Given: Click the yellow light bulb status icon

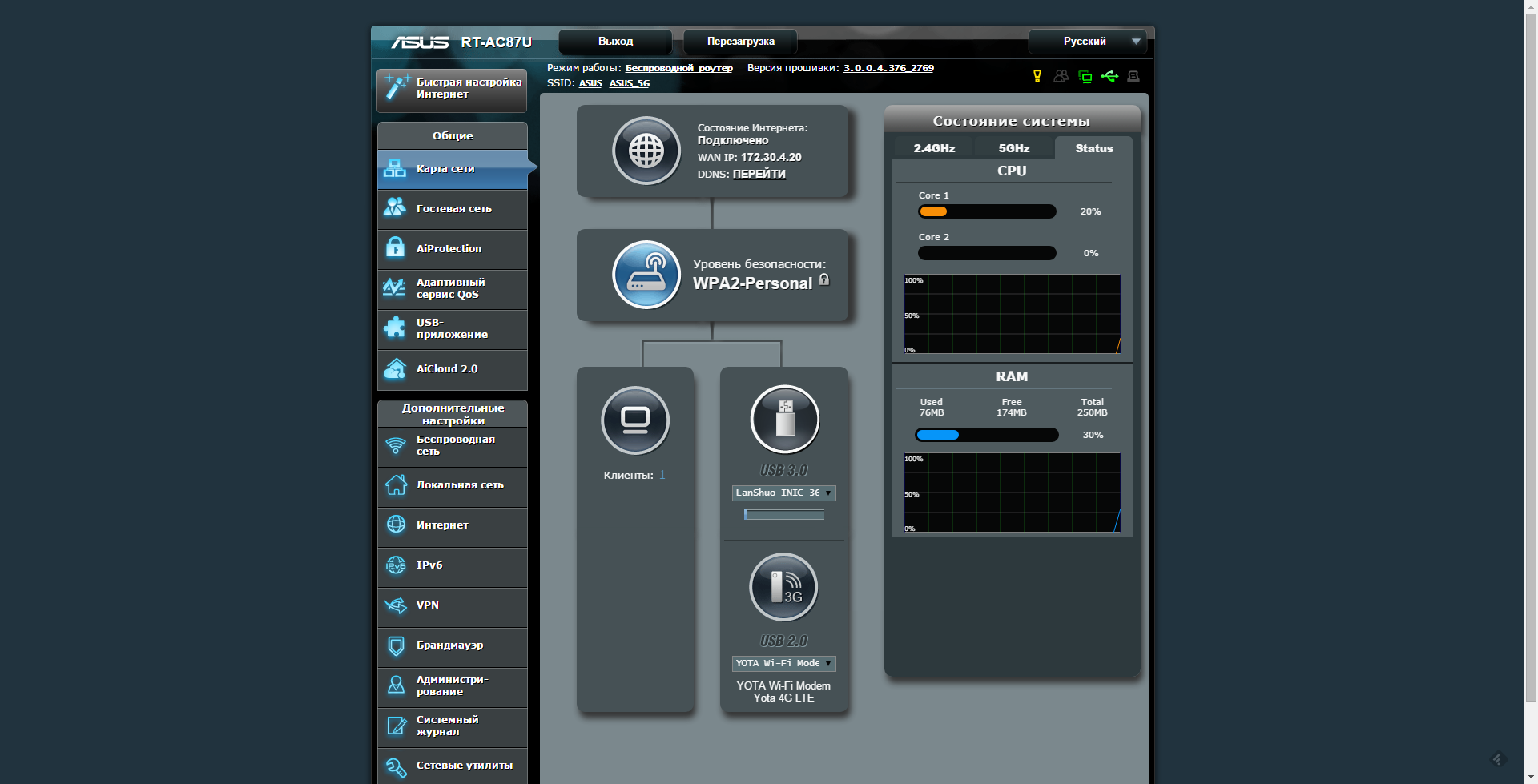Looking at the screenshot, I should pyautogui.click(x=1037, y=76).
